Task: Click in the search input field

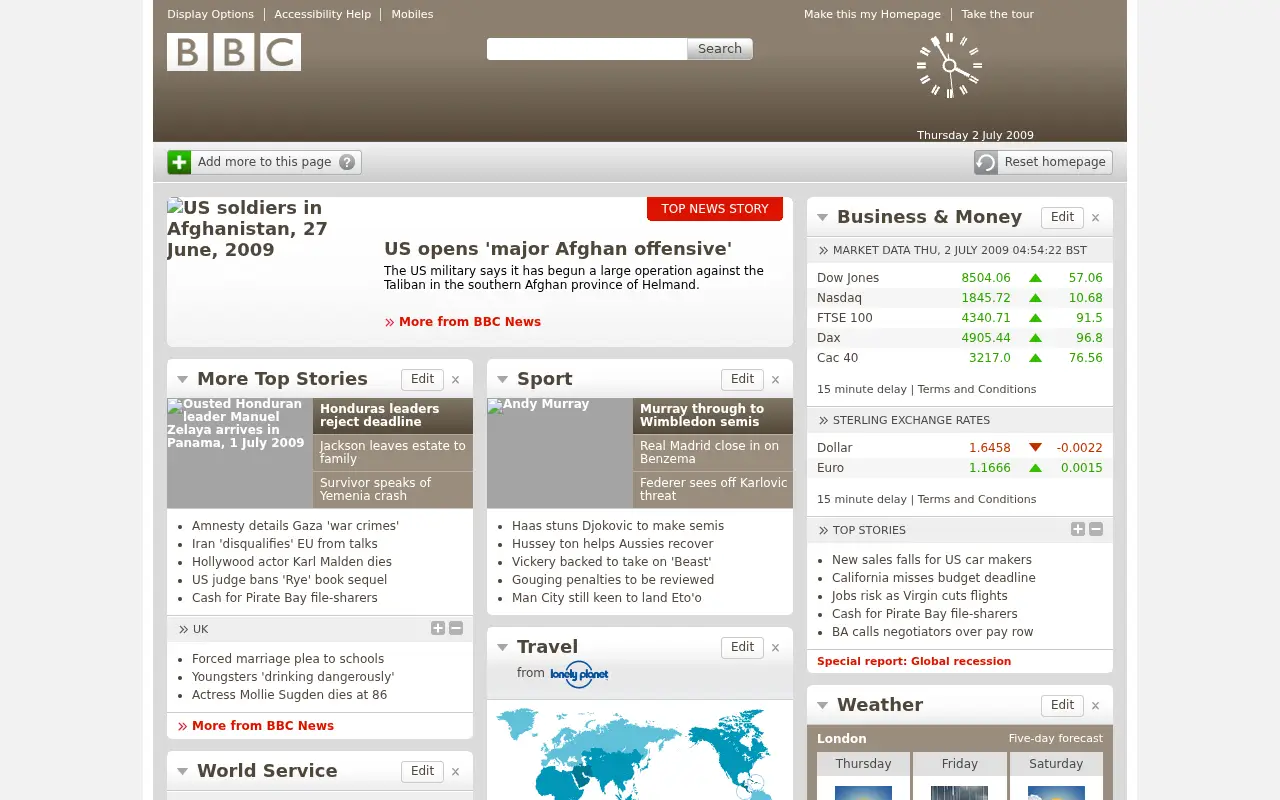Action: [587, 49]
